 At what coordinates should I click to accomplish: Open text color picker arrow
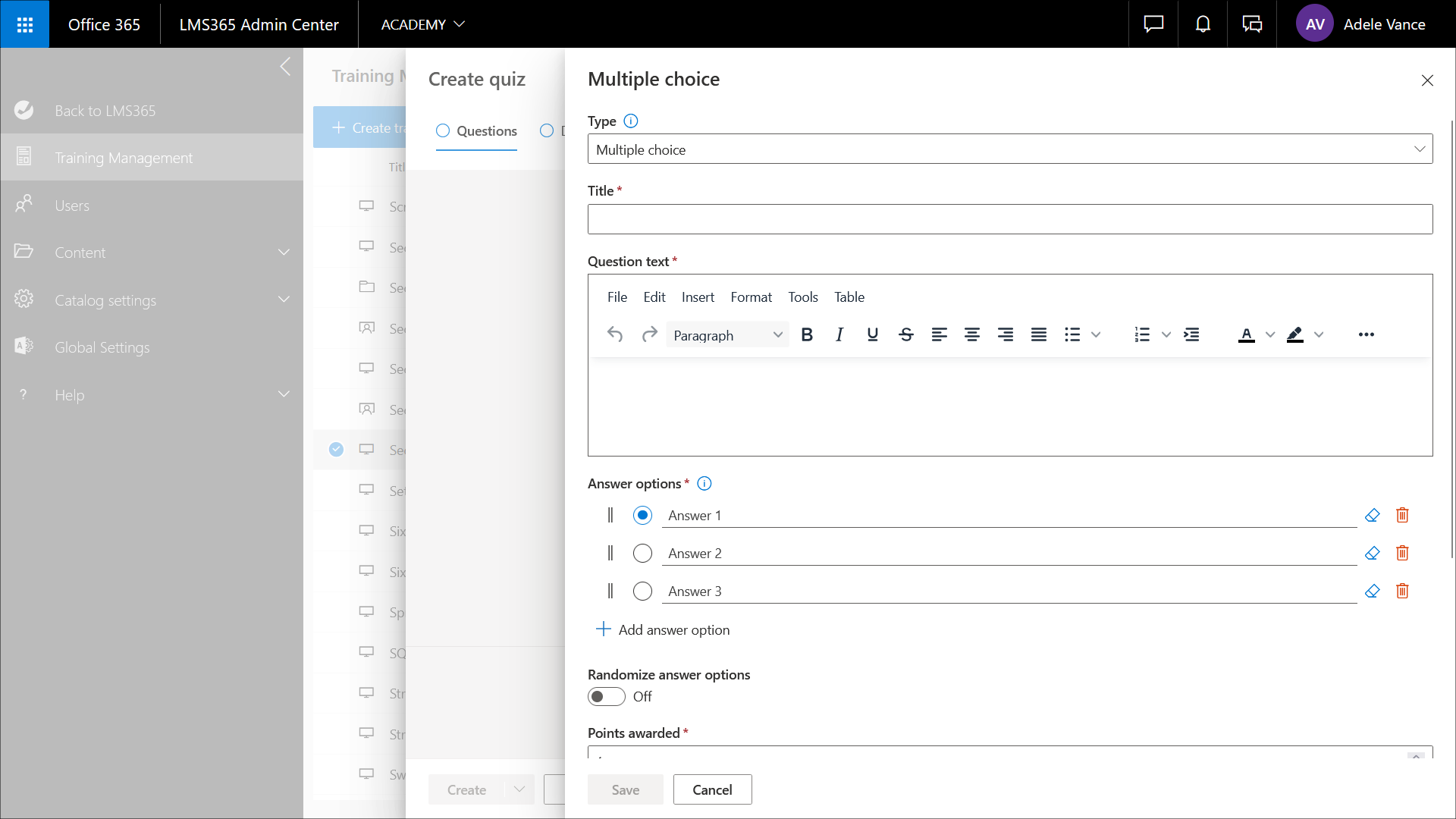tap(1270, 334)
